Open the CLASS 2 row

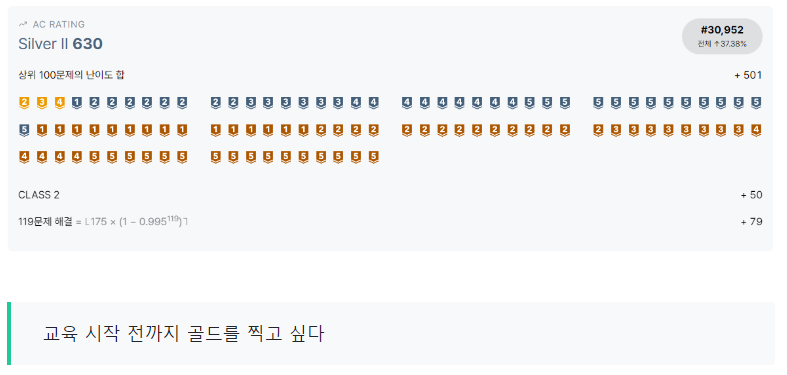click(x=390, y=195)
